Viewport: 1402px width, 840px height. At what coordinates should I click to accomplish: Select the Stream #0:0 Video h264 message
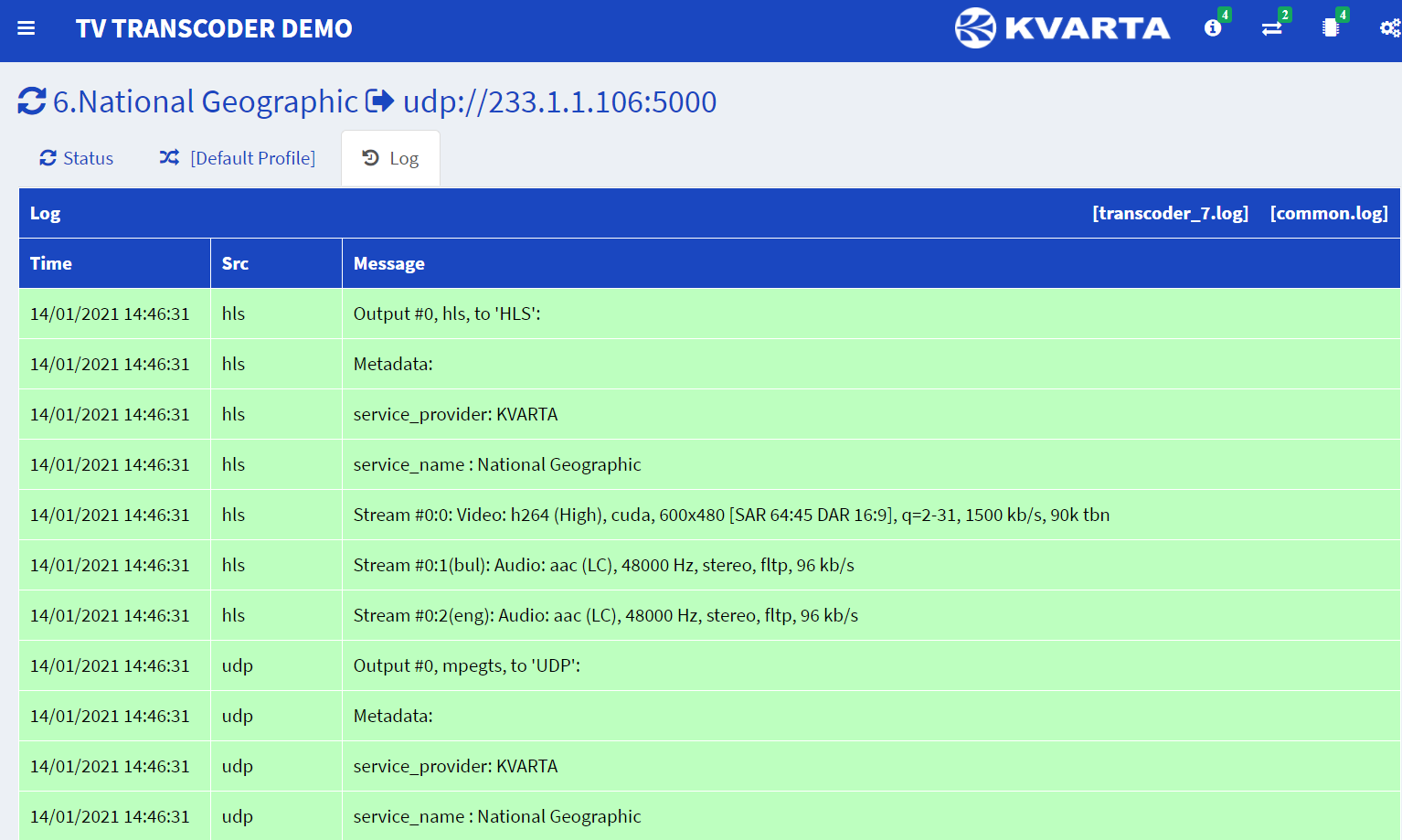pos(731,515)
